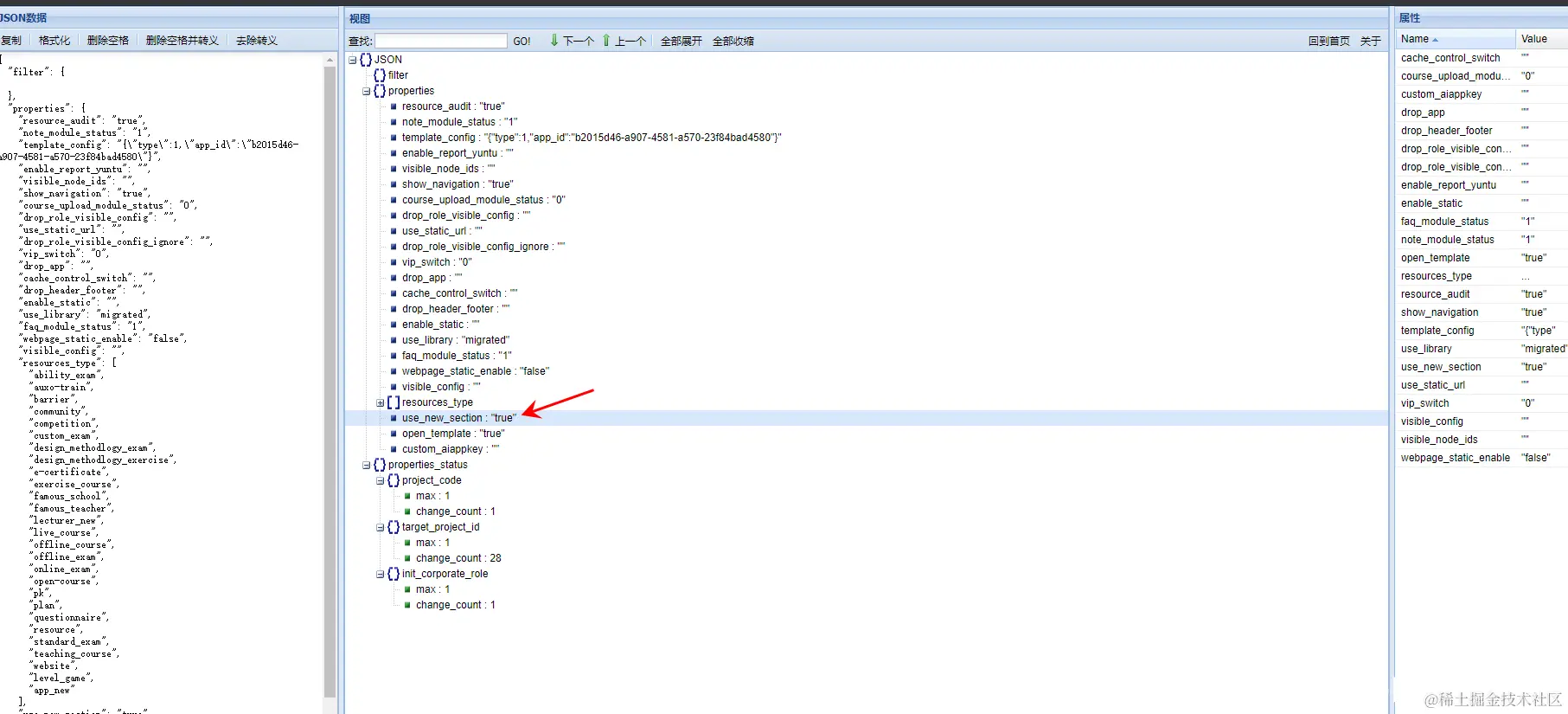Collapse the properties_status node
This screenshot has width=1568, height=714.
coord(366,465)
